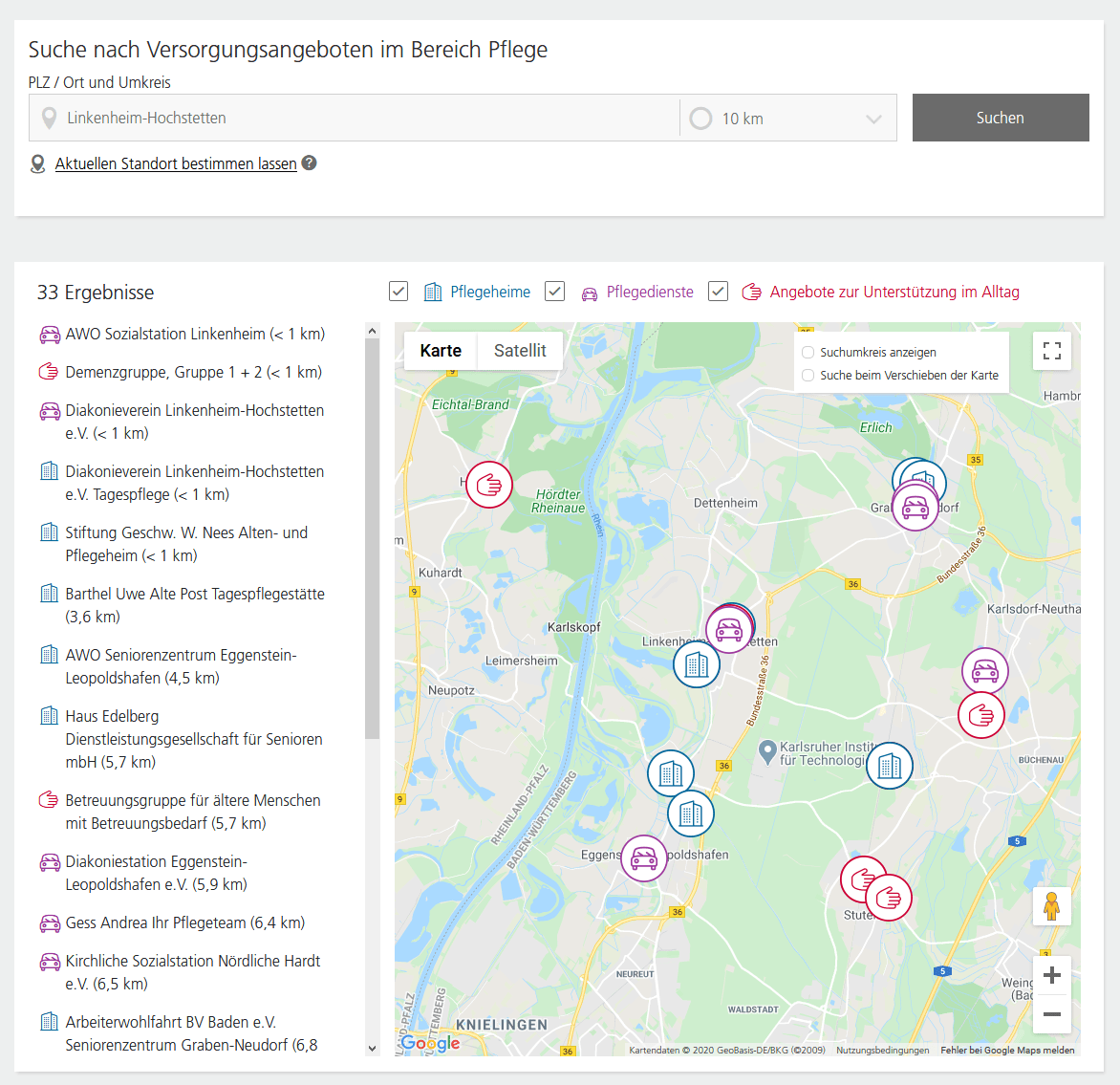Focus the Linkenheim-Hochstetten location input
The image size is (1120, 1085).
(x=355, y=118)
